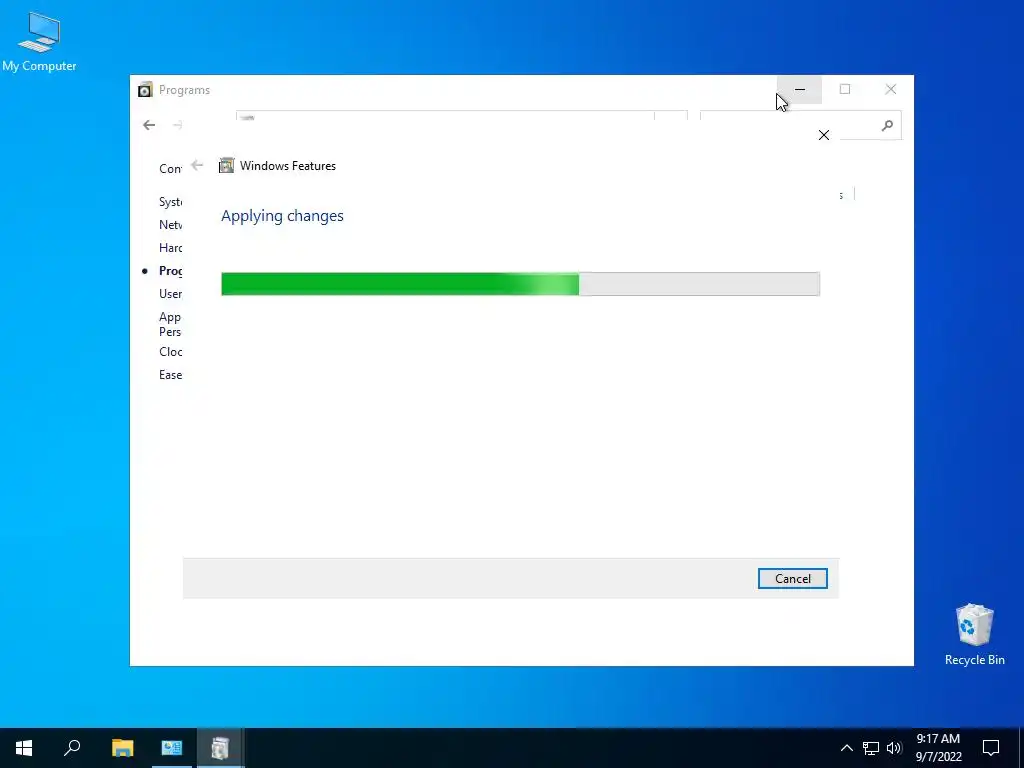Click the back arrow in Windows Features
Image resolution: width=1024 pixels, height=768 pixels.
coord(197,165)
